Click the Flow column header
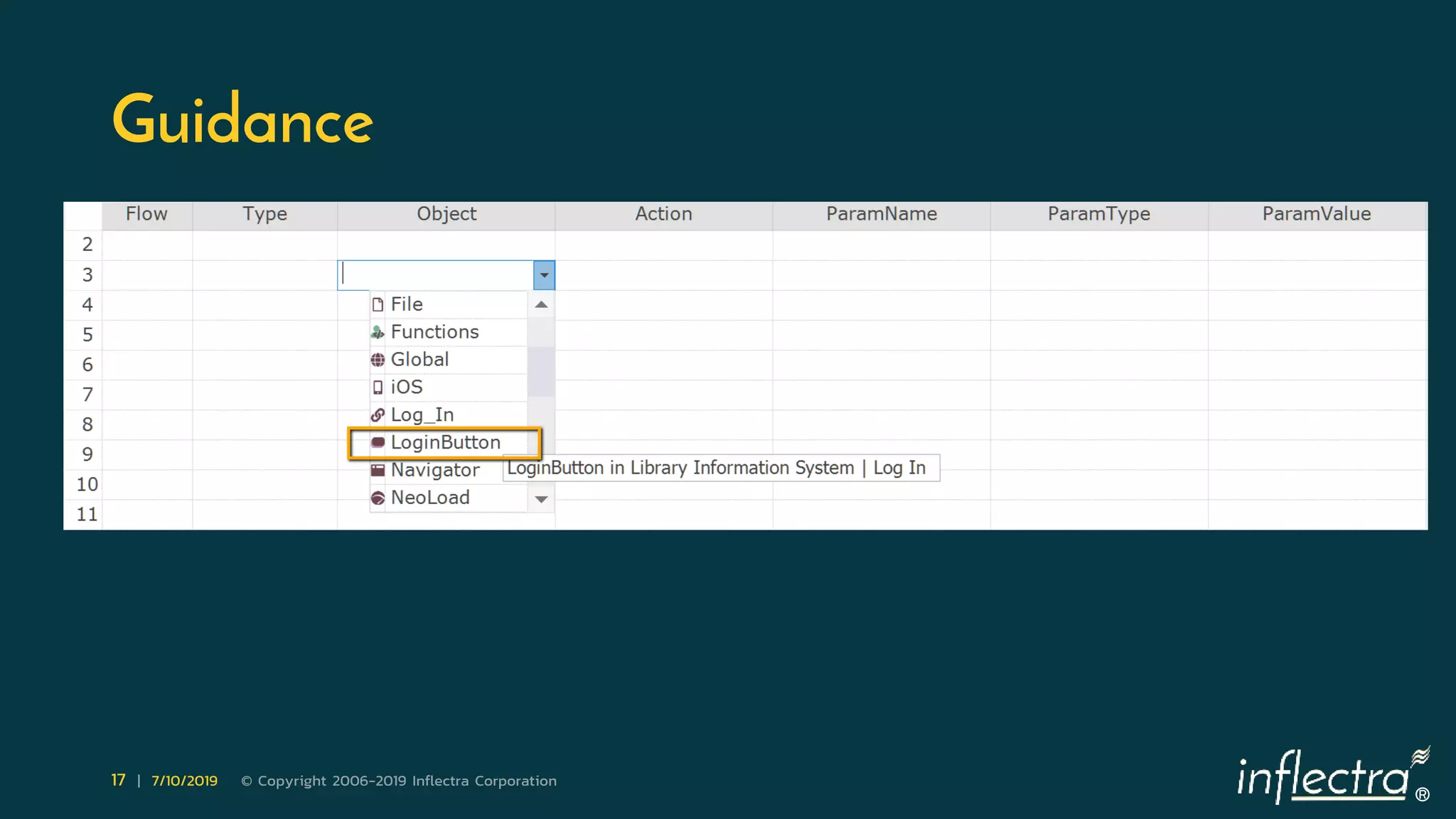This screenshot has width=1456, height=819. (146, 214)
